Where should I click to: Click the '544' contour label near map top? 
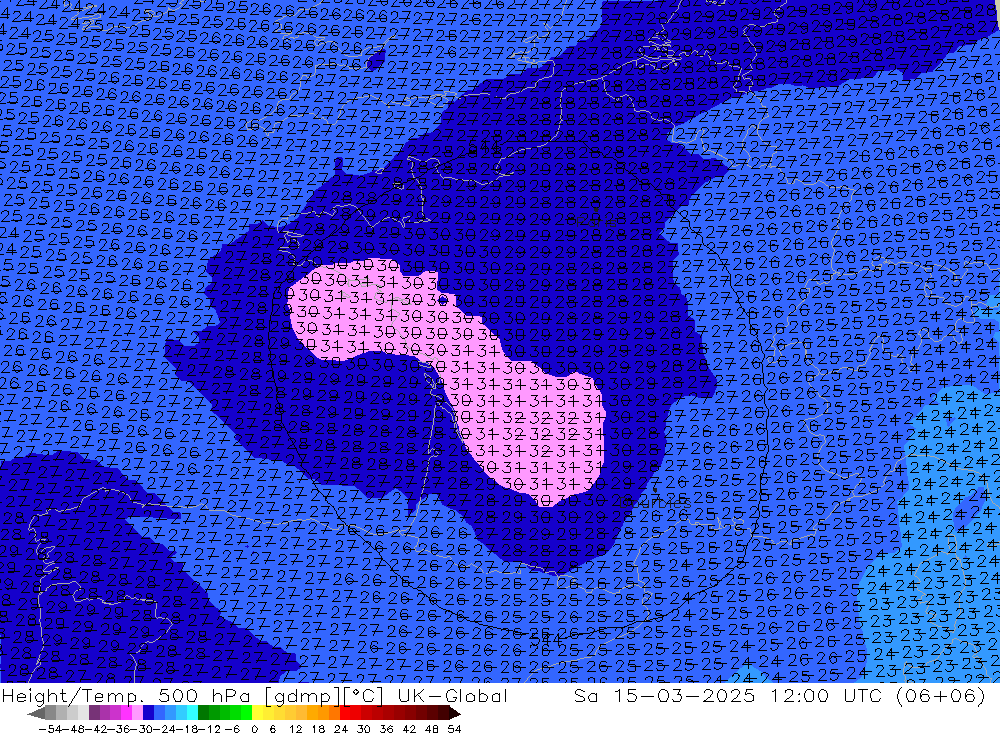tap(484, 149)
